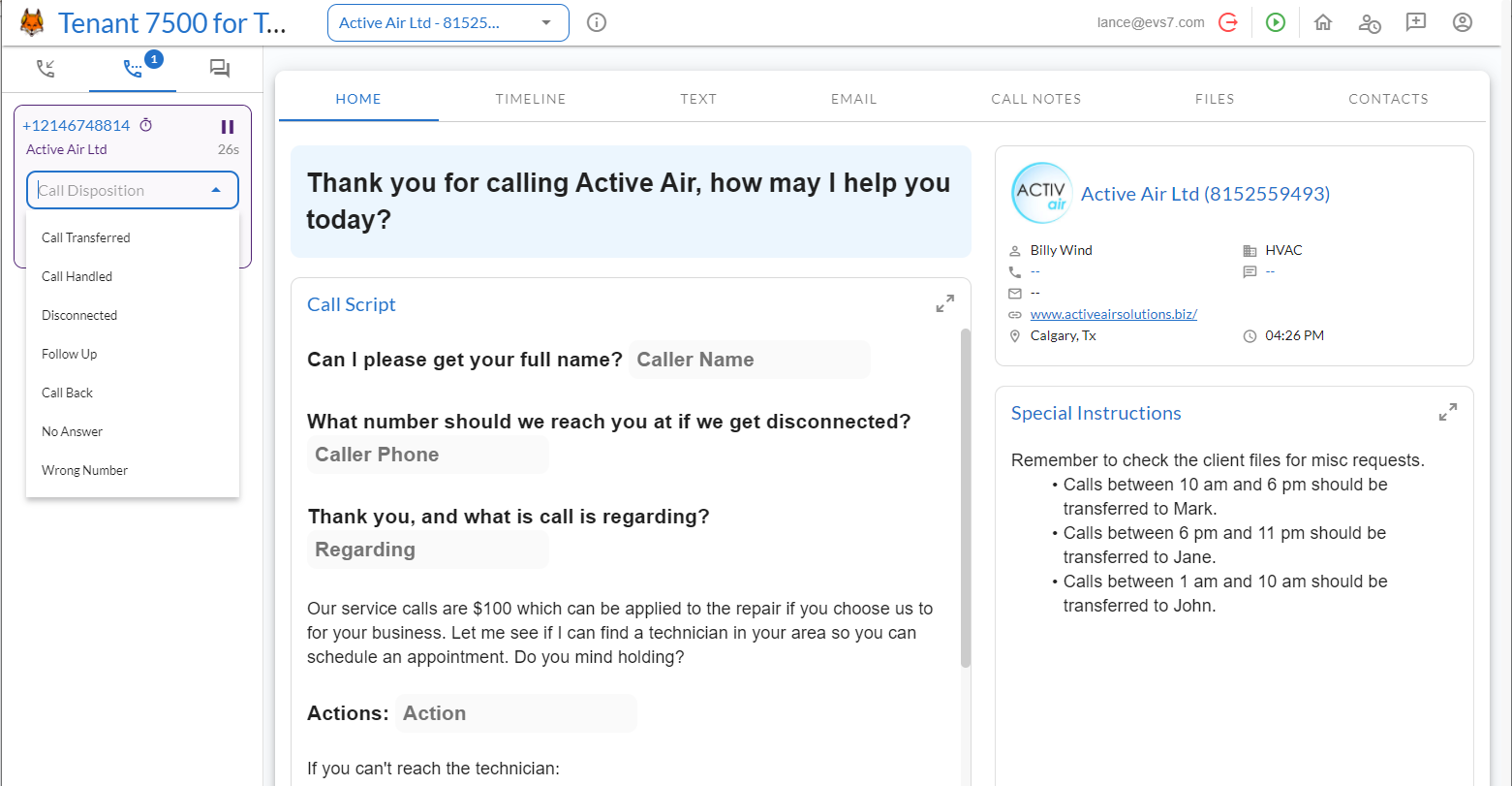
Task: Expand the Call Script panel fullscreen
Action: [944, 302]
